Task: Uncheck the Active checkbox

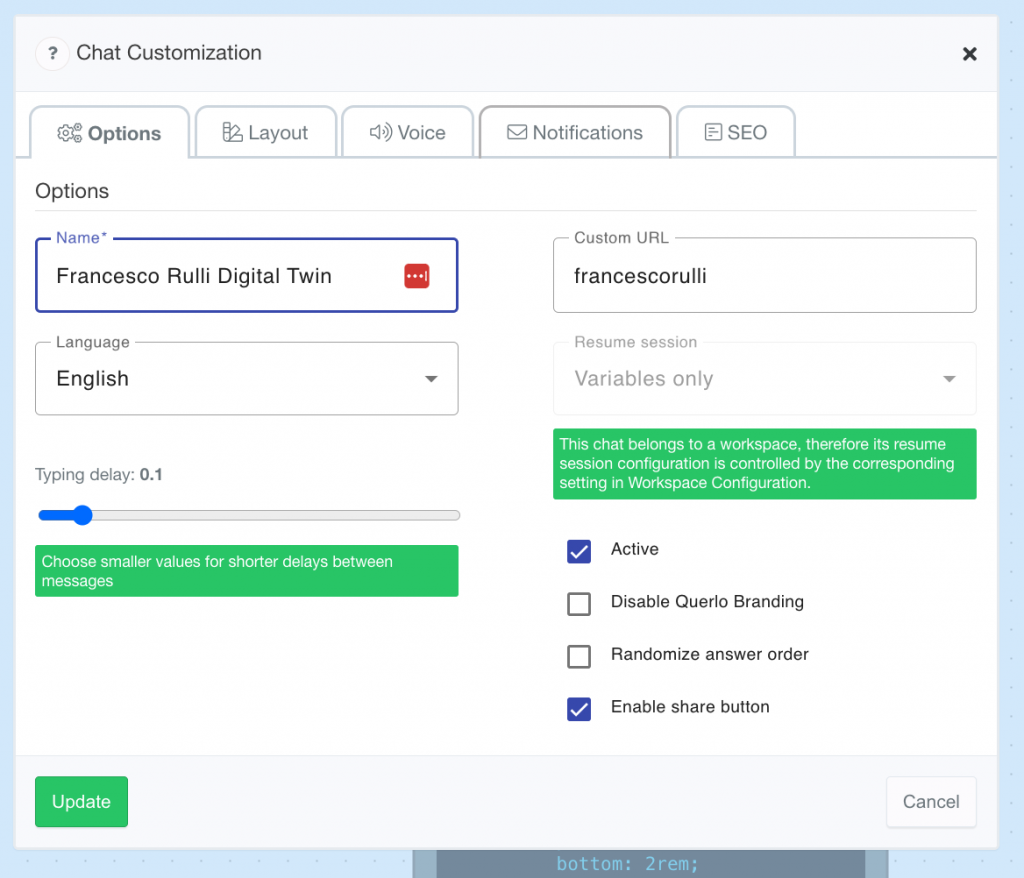Action: [579, 551]
